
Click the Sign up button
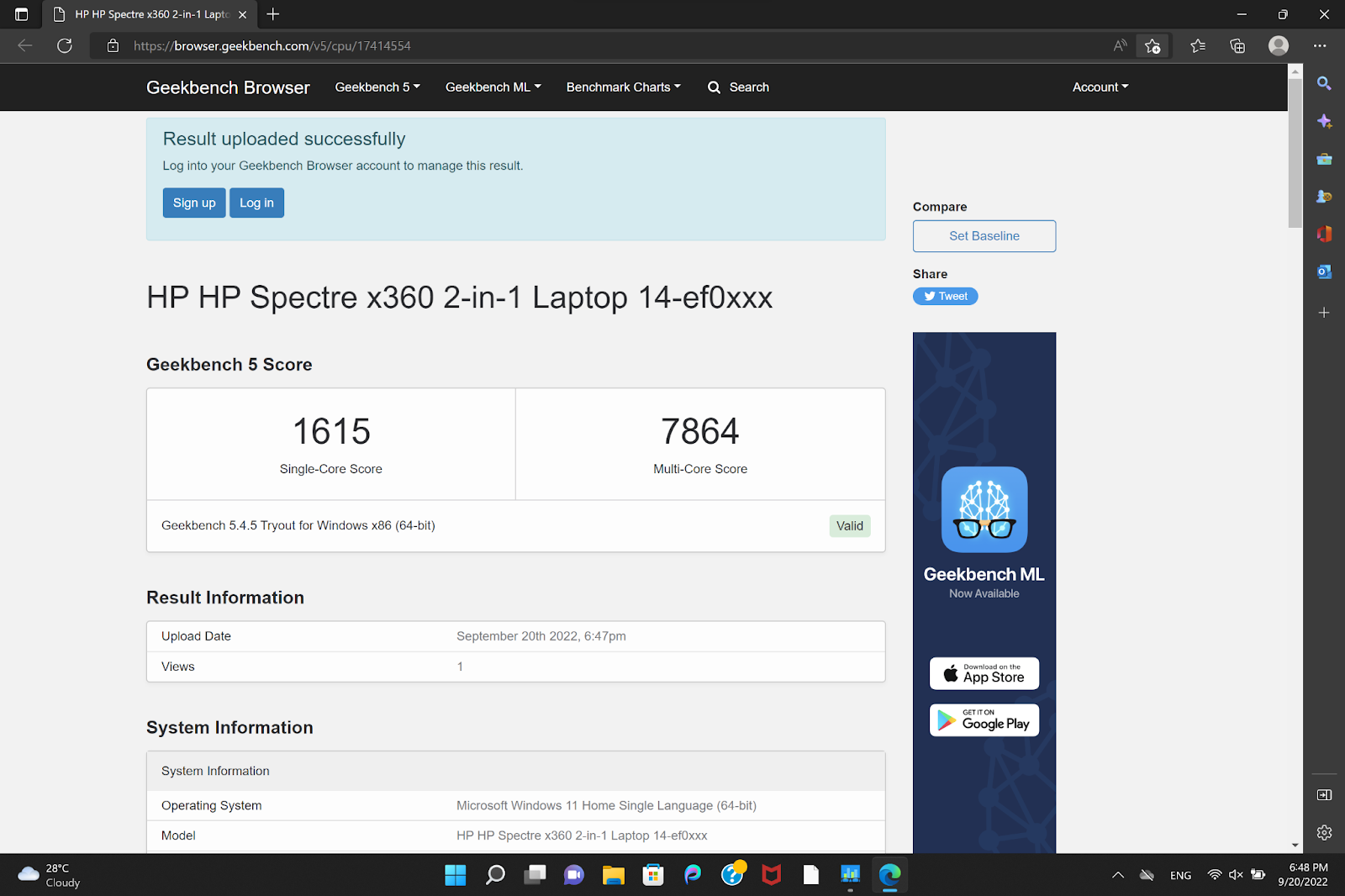[x=194, y=203]
